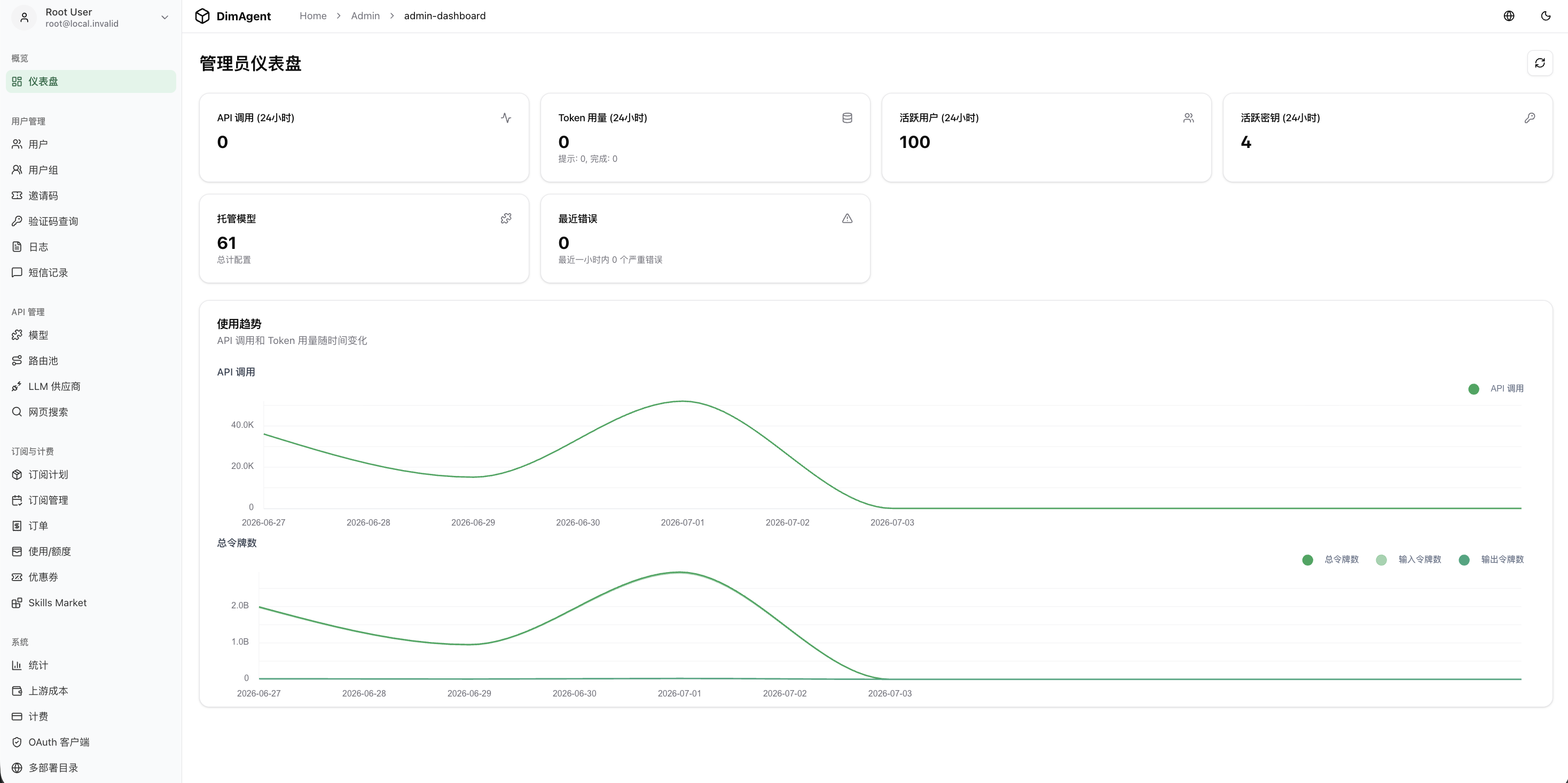Click the 多部署目录 globe icon
Image resolution: width=1568 pixels, height=783 pixels.
(17, 767)
